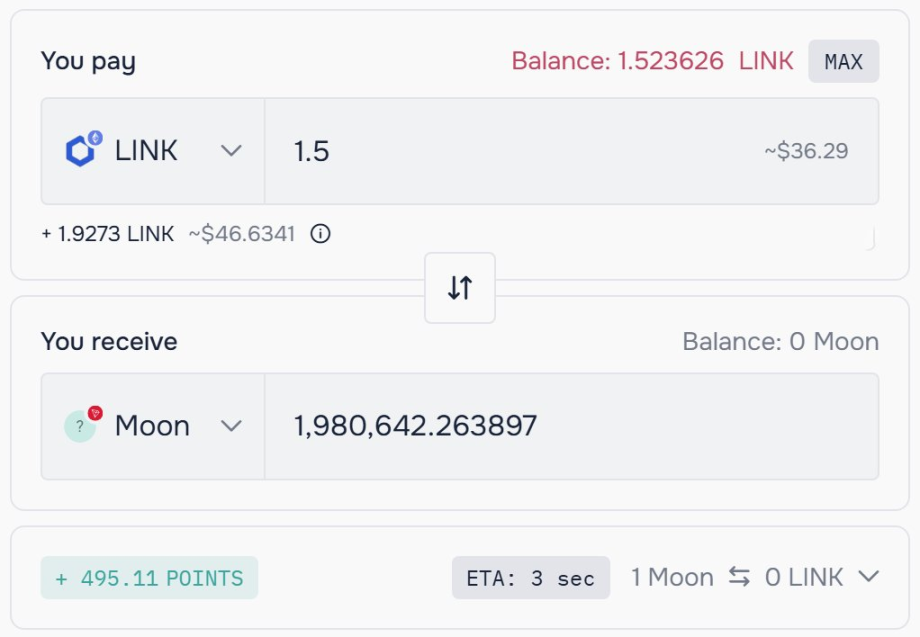Open the LINK token selector dropdown arrow
Screen dimensions: 920x637
[231, 151]
